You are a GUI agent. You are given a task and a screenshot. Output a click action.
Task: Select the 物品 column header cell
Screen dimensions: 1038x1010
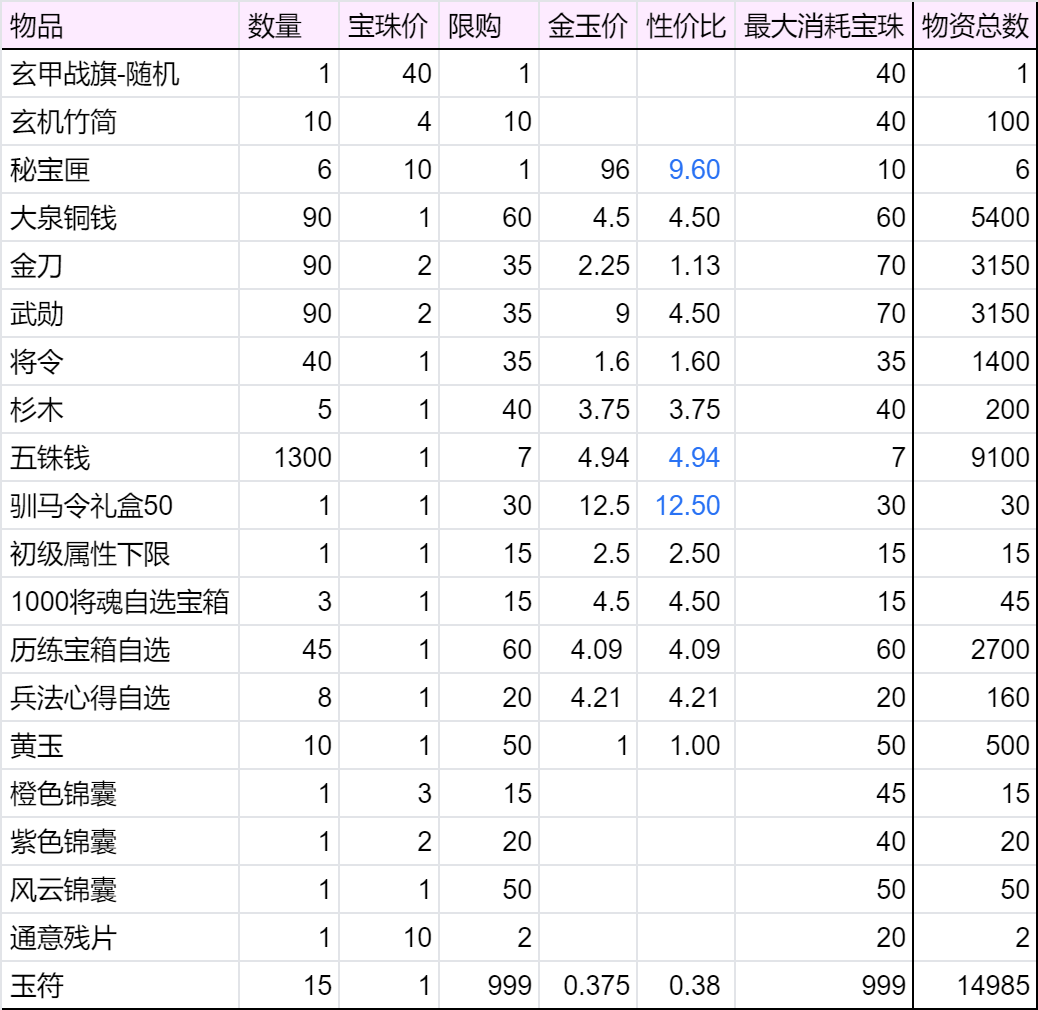tap(120, 26)
